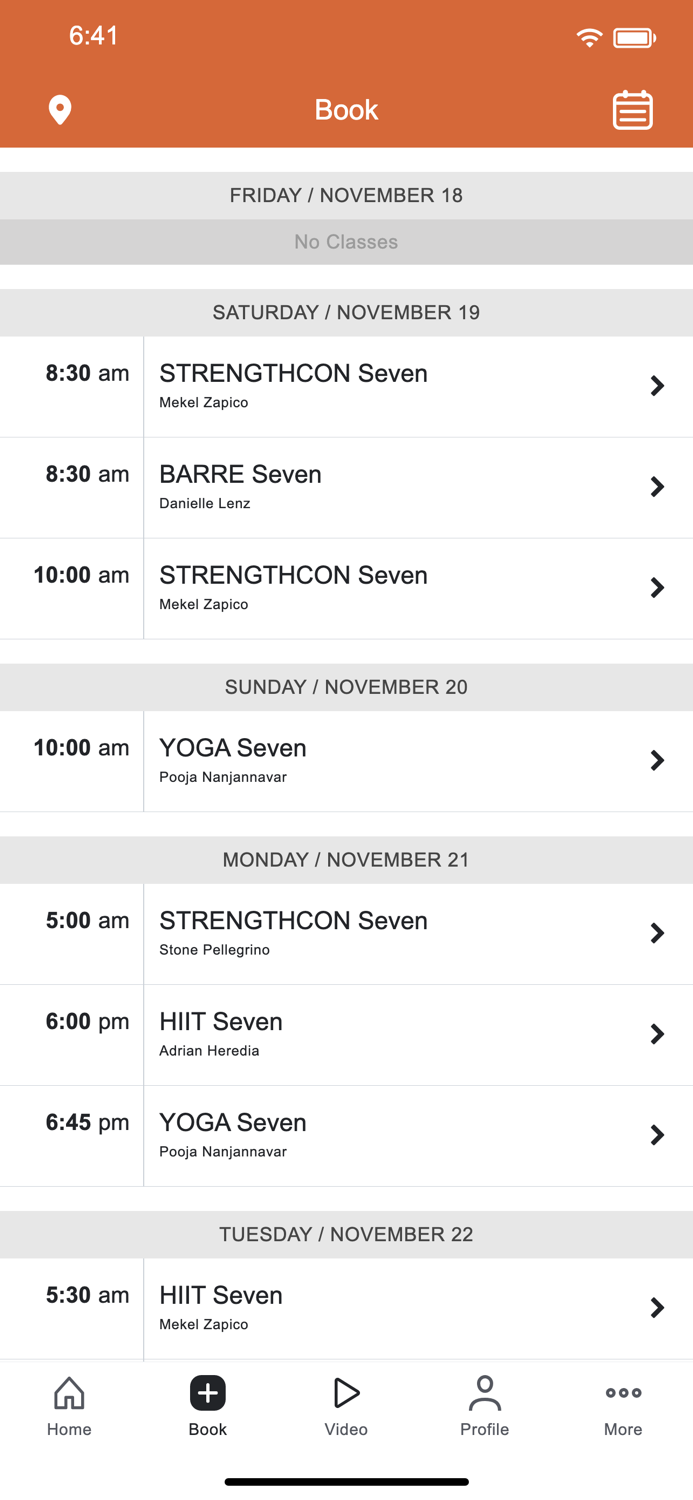Open the calendar icon in the header
Image resolution: width=693 pixels, height=1500 pixels.
point(632,110)
